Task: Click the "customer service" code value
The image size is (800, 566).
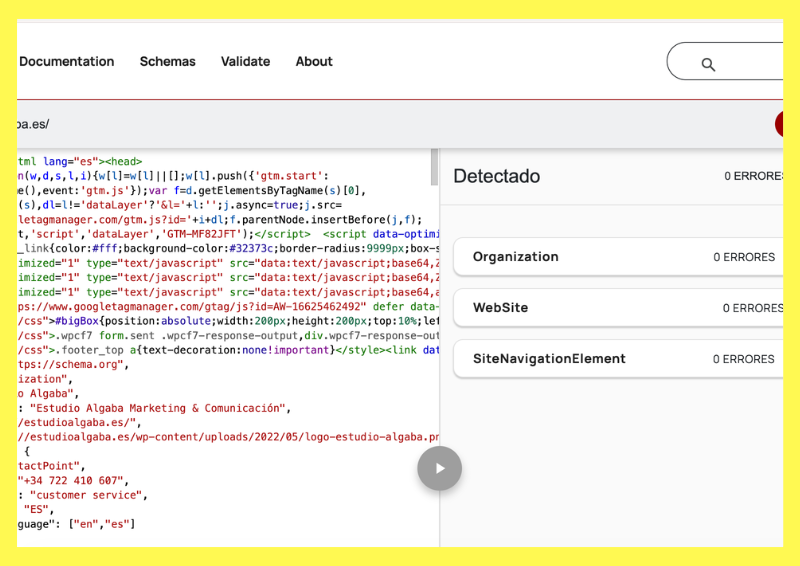Action: click(86, 495)
